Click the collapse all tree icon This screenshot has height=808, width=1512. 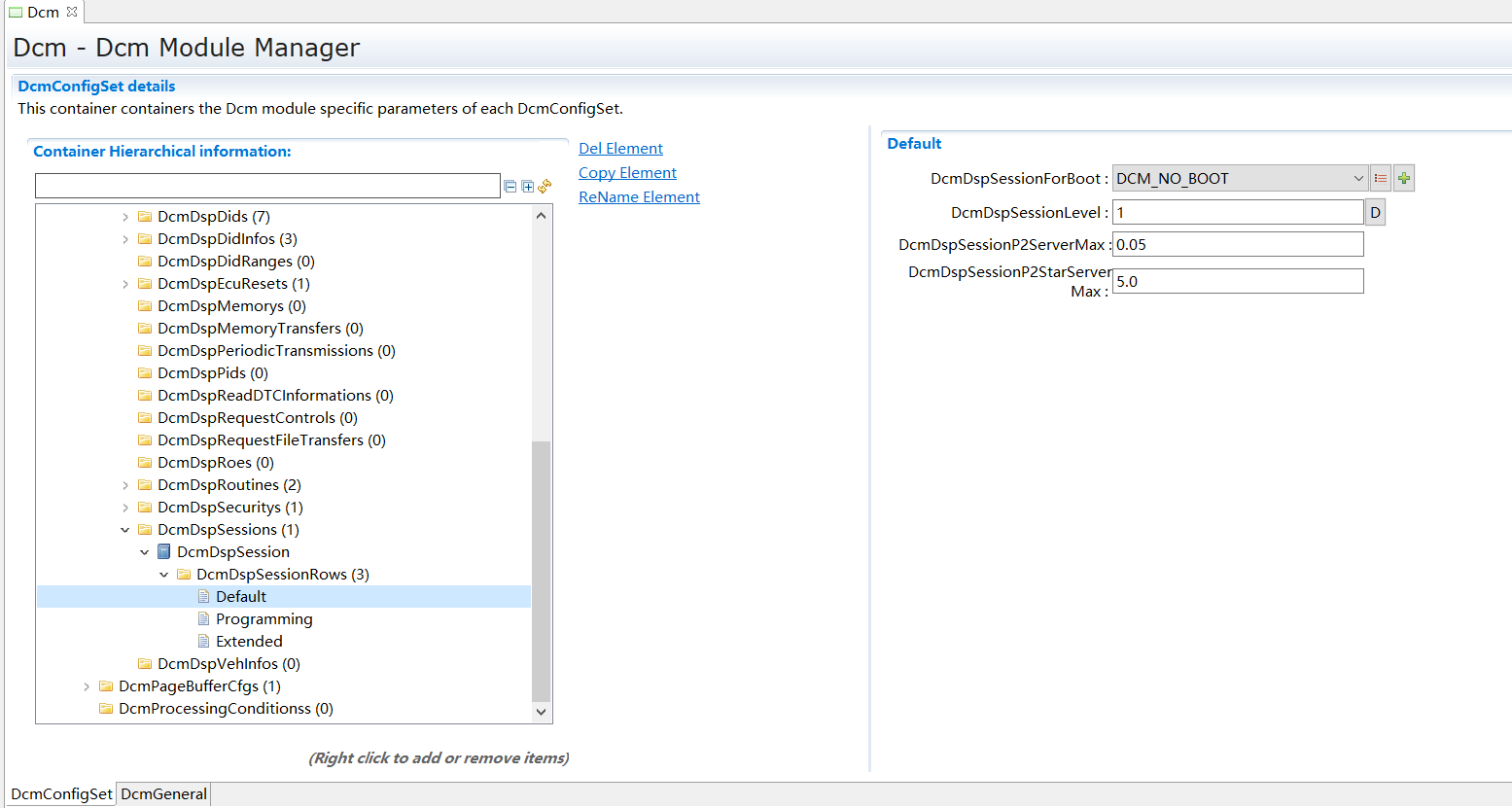(510, 186)
